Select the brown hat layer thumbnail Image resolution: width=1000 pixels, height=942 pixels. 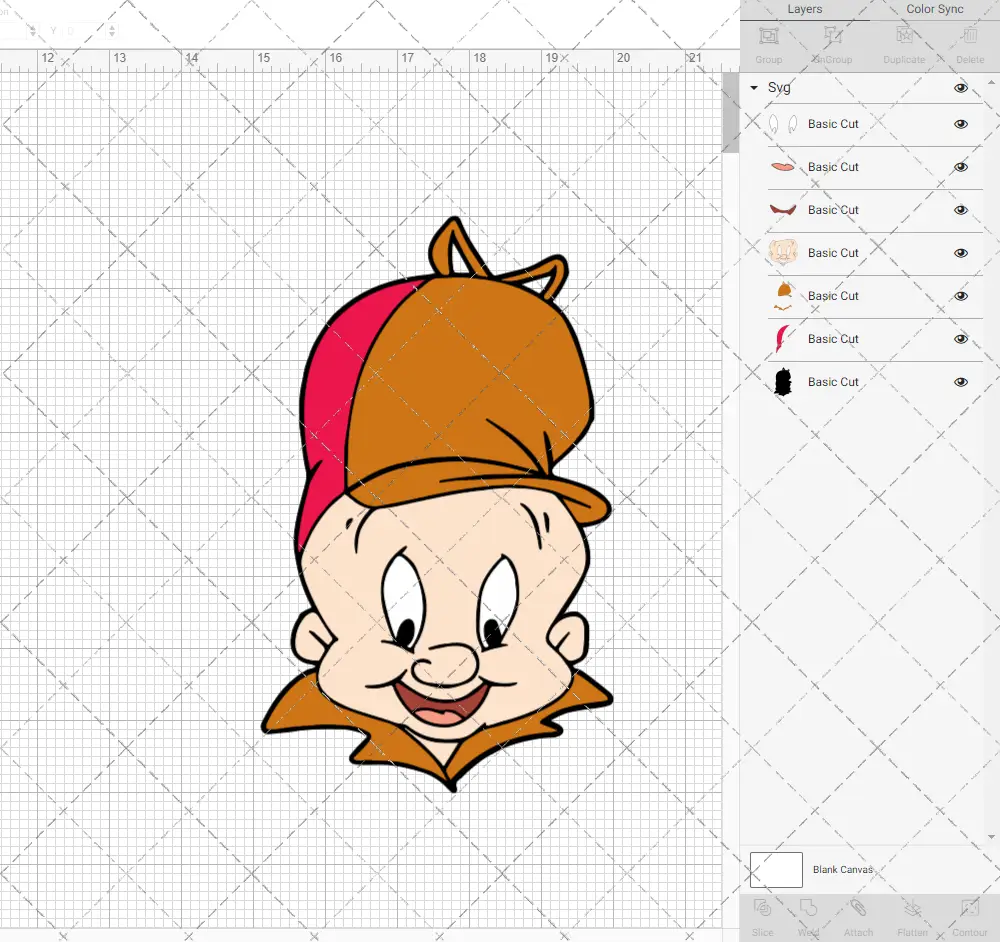(x=784, y=296)
